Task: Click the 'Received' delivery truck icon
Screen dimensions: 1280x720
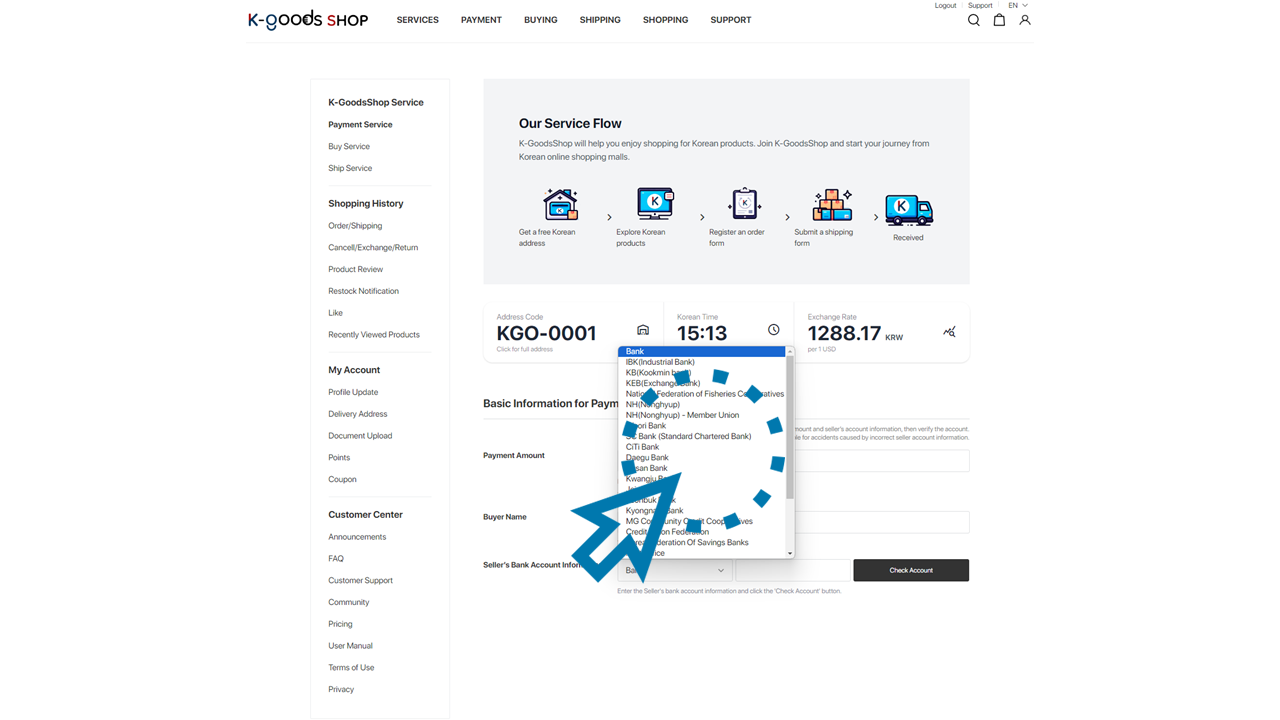Action: click(x=909, y=210)
